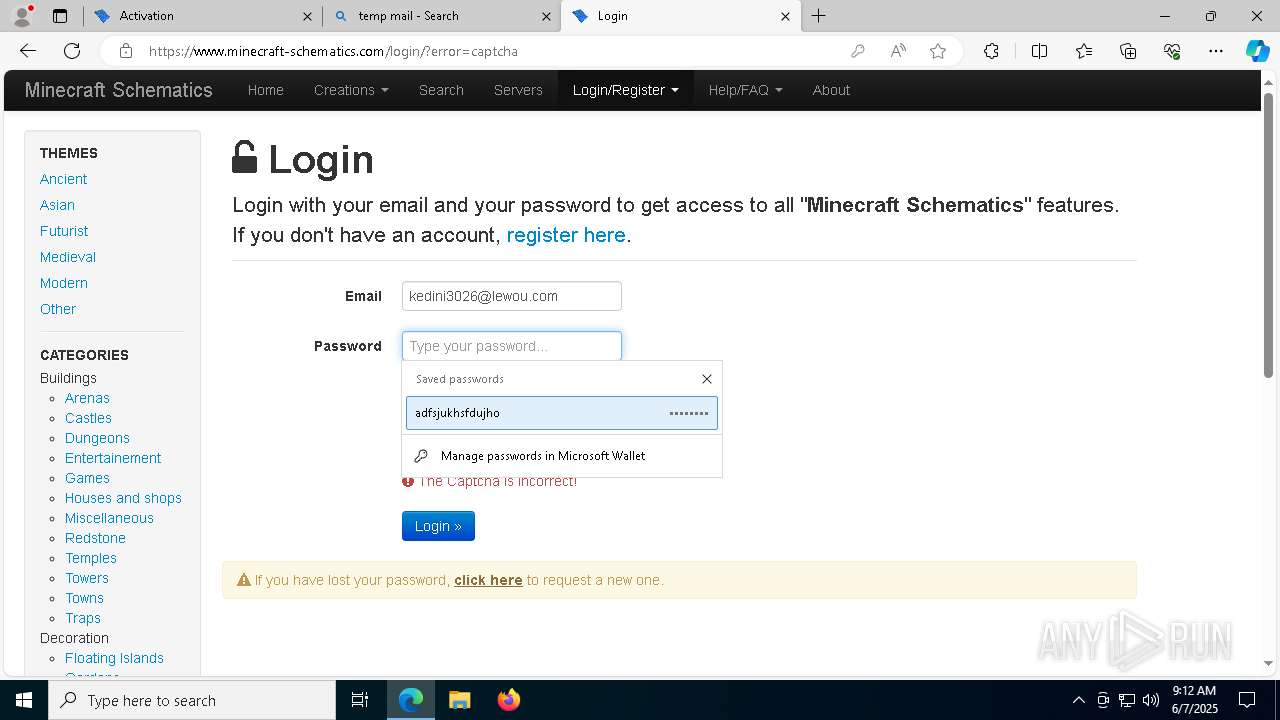This screenshot has width=1280, height=720.
Task: Open Ancient theme link
Action: click(x=63, y=179)
